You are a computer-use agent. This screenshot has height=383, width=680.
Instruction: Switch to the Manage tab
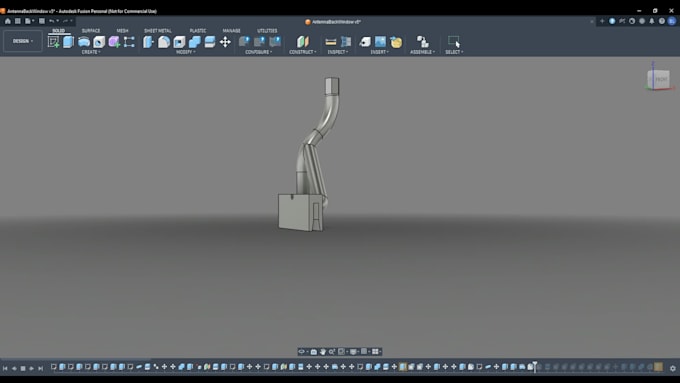point(231,31)
